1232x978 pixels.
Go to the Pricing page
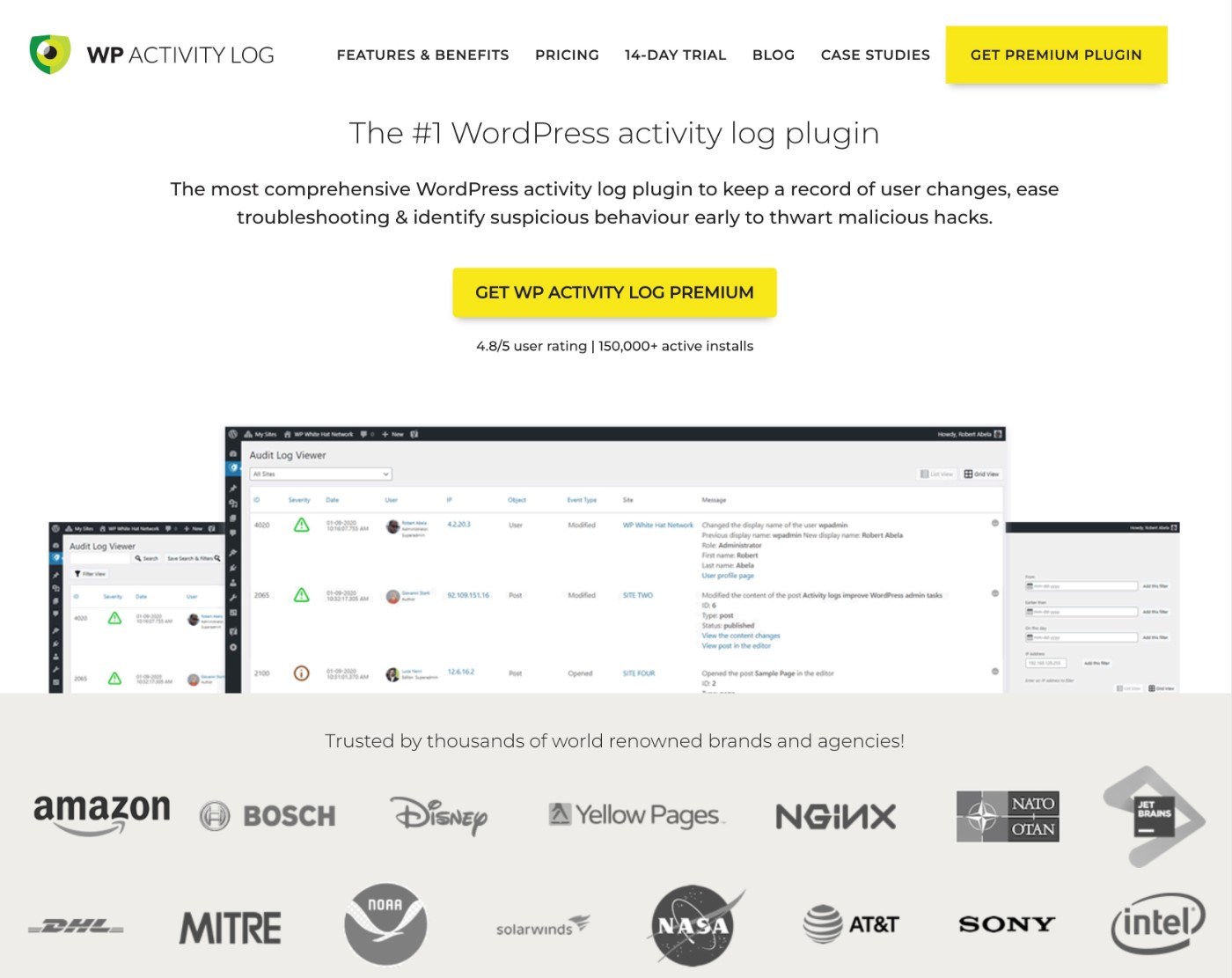coord(567,55)
